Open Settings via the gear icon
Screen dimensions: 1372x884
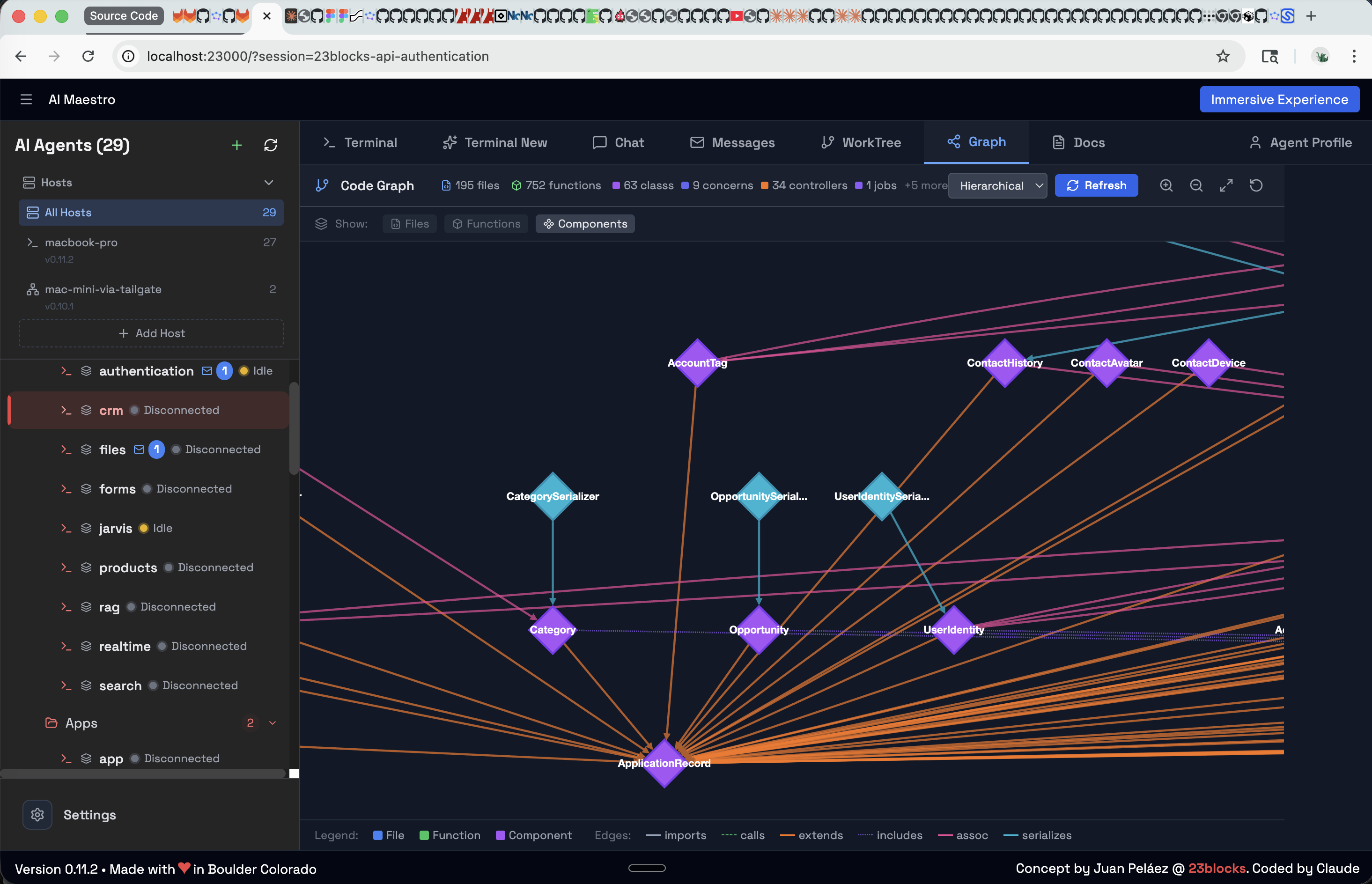37,815
